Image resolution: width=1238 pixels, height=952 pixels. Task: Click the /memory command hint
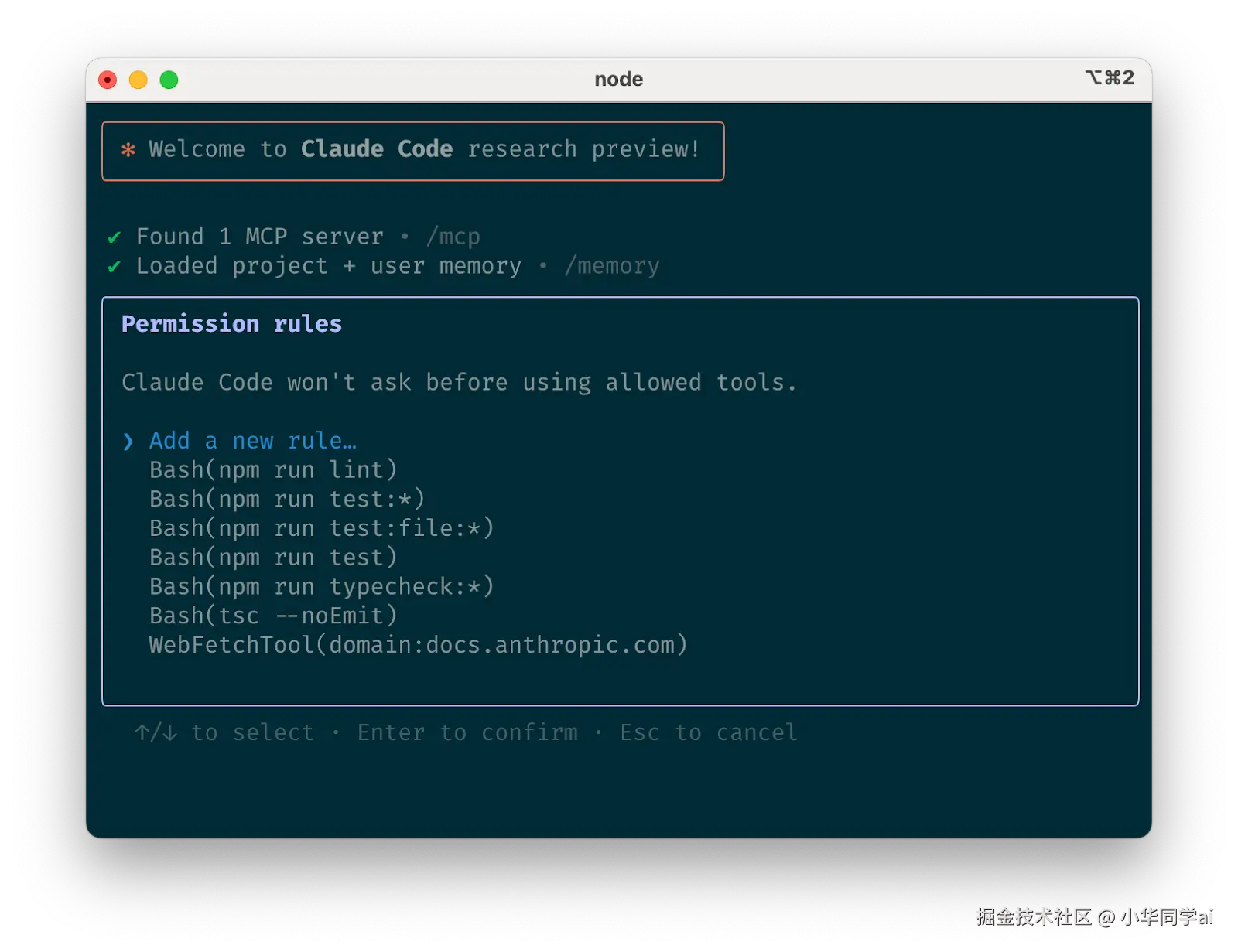612,266
